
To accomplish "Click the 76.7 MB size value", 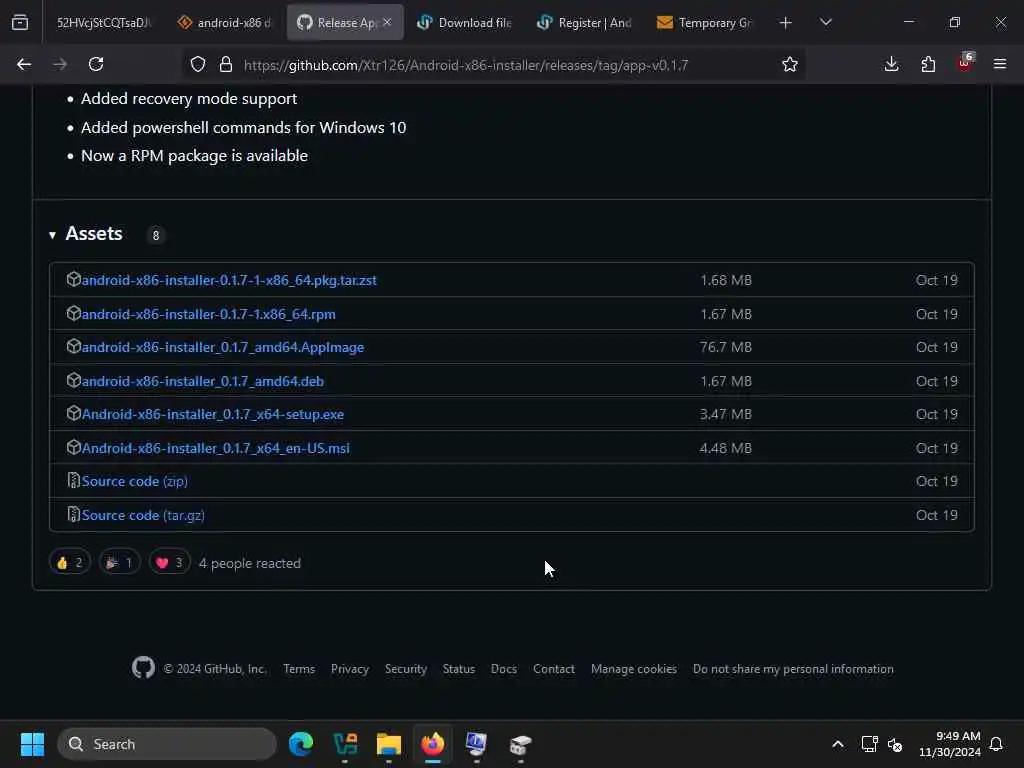I will [726, 347].
